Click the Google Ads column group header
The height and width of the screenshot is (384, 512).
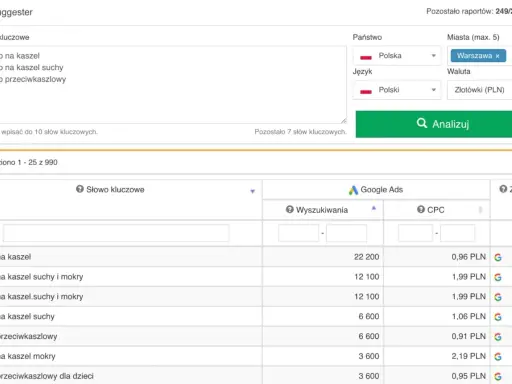pyautogui.click(x=376, y=190)
